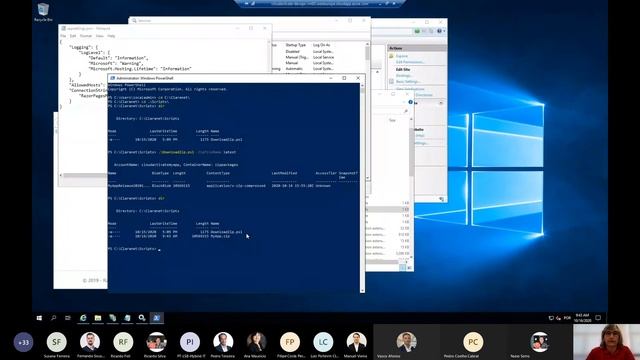Click 'Microsoft: Warning' line in Notepad

point(116,63)
